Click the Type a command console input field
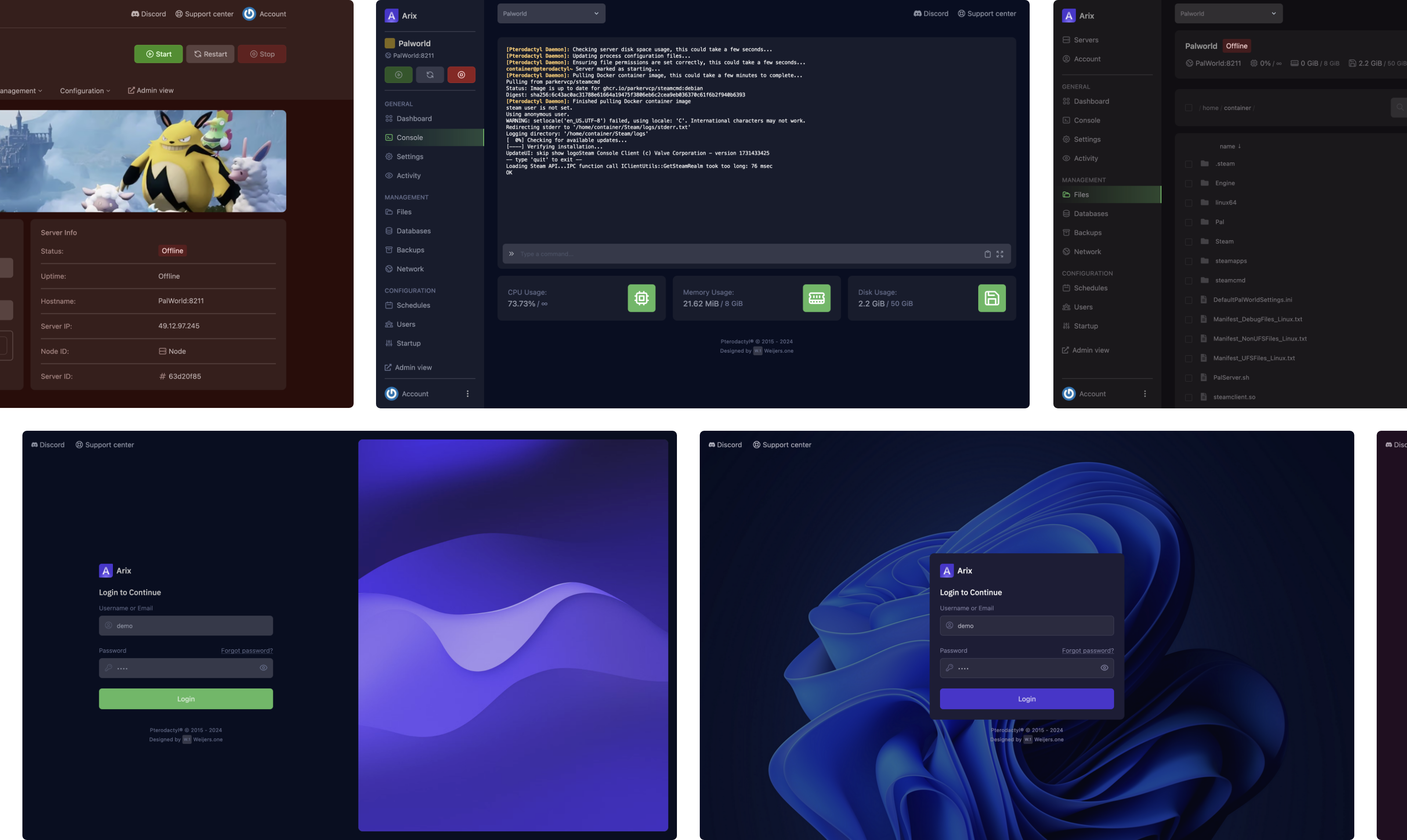This screenshot has width=1407, height=840. coord(680,254)
